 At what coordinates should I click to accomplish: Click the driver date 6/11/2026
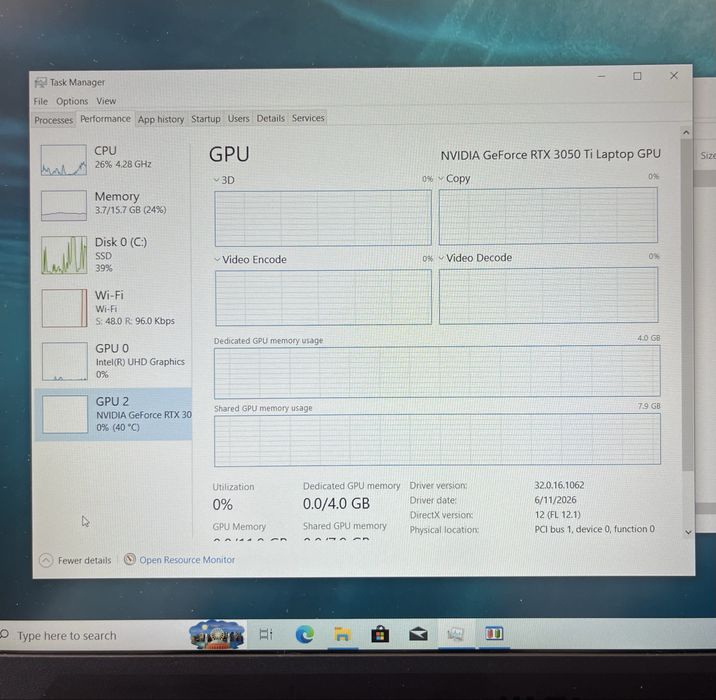555,500
